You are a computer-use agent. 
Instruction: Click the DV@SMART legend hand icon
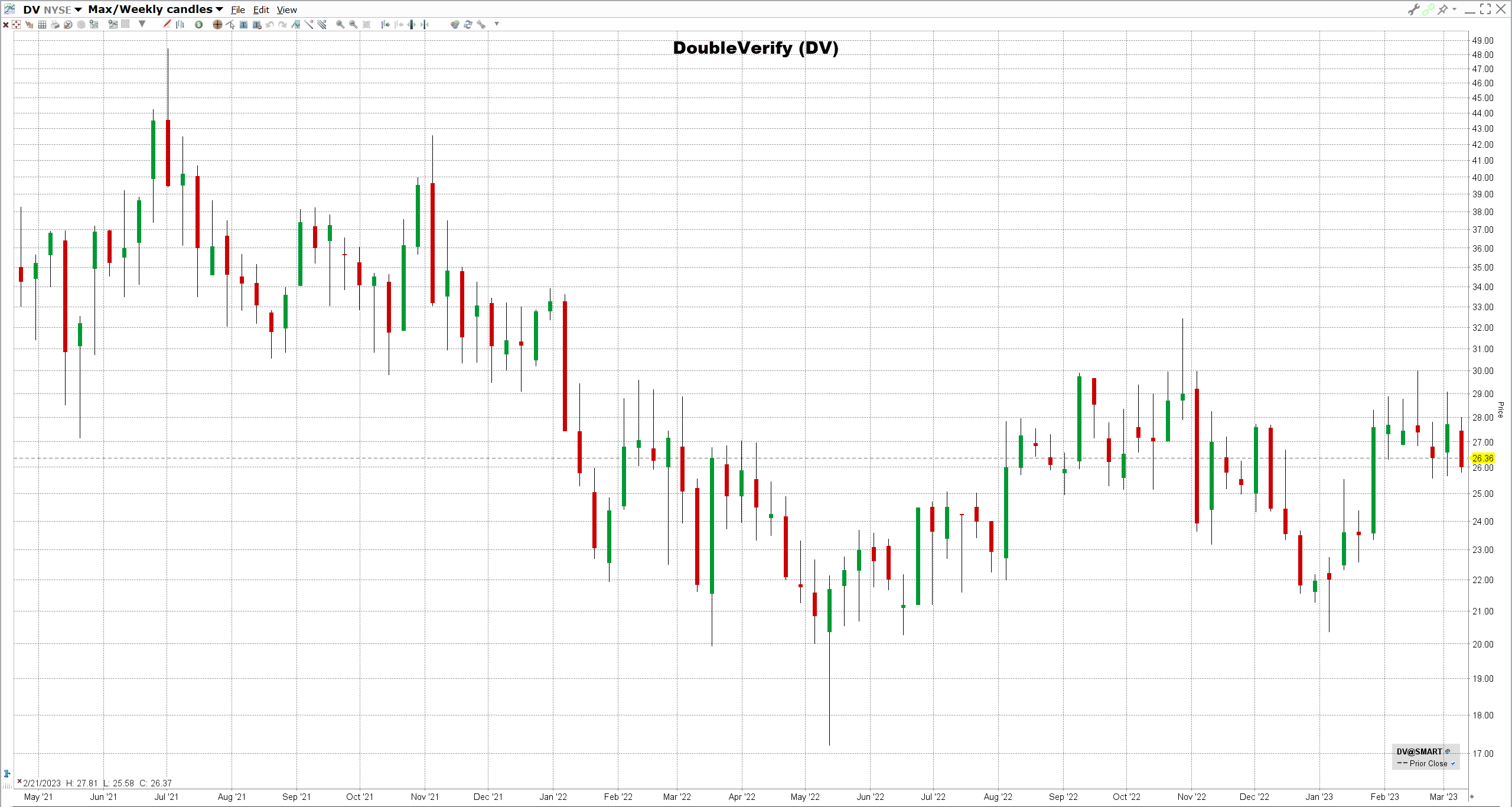(x=1448, y=751)
